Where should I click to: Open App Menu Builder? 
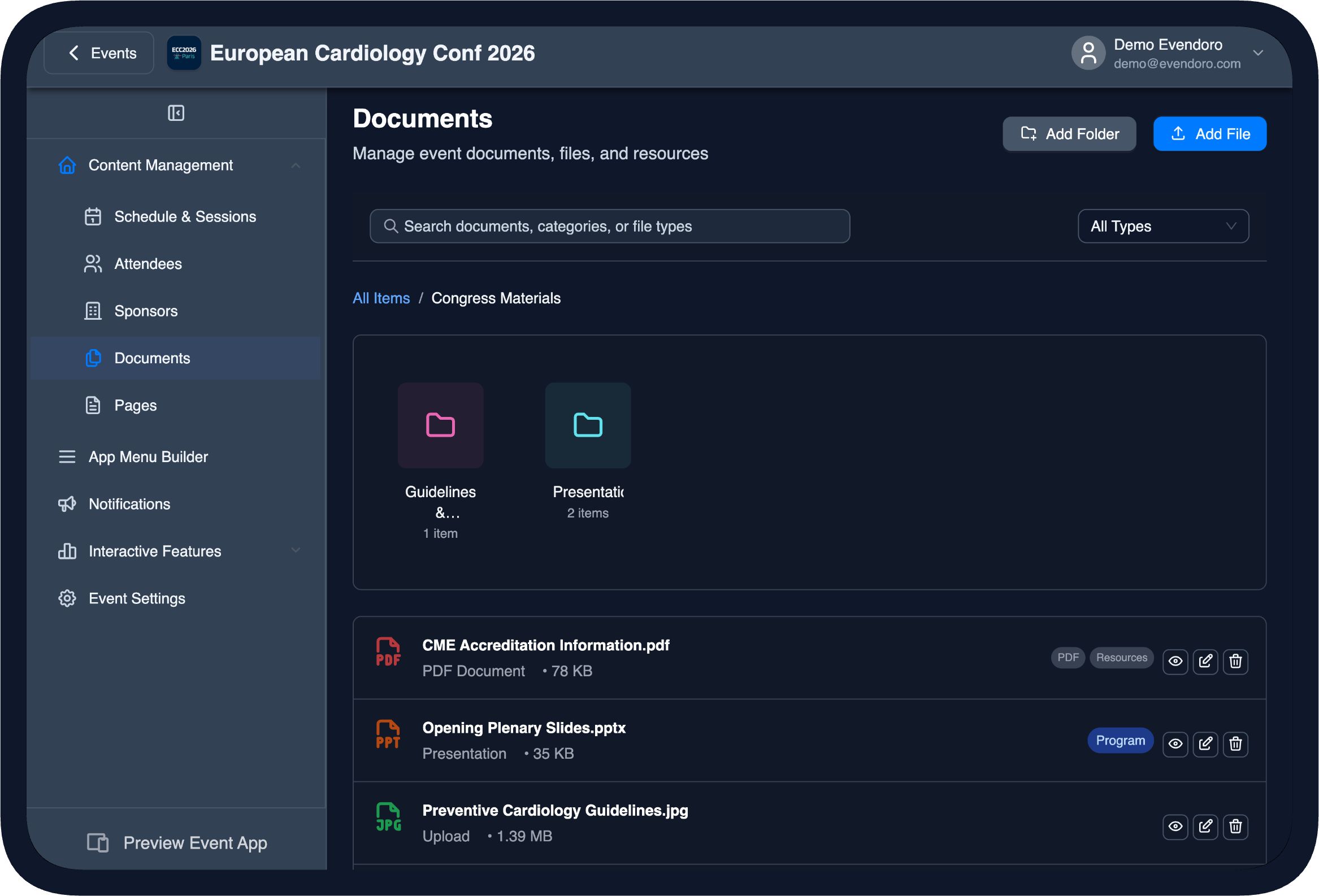pos(176,457)
